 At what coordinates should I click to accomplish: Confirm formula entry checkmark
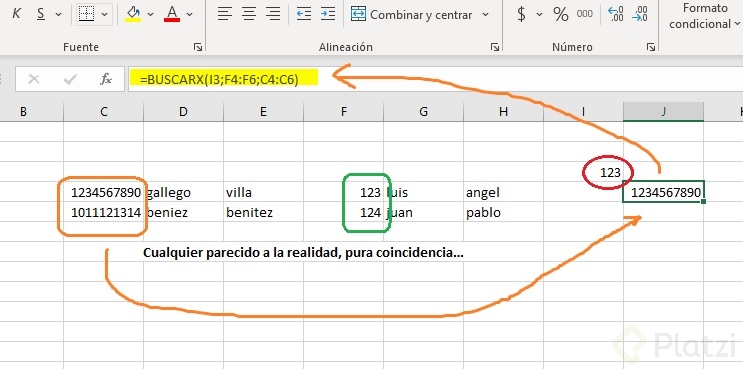[x=70, y=79]
